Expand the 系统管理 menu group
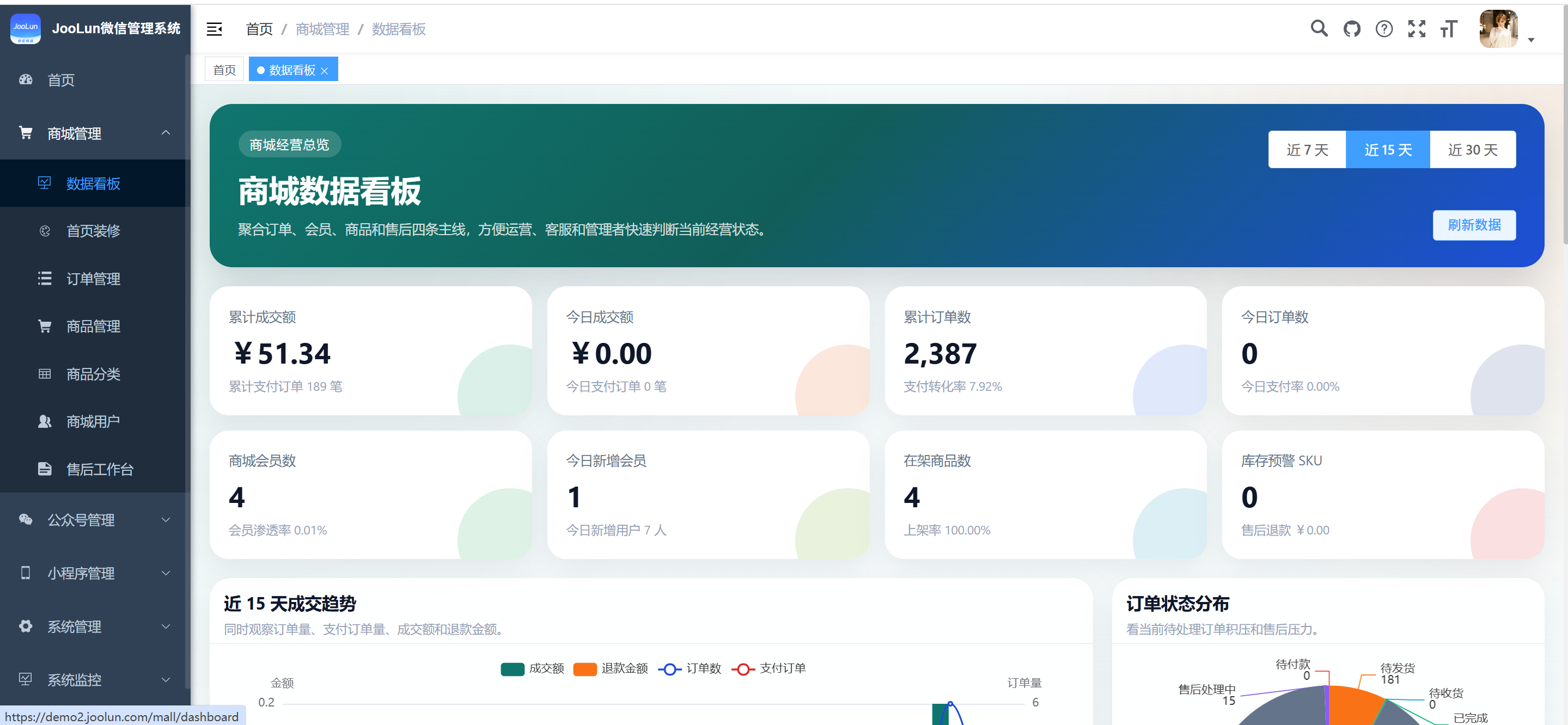The height and width of the screenshot is (725, 1568). point(95,626)
